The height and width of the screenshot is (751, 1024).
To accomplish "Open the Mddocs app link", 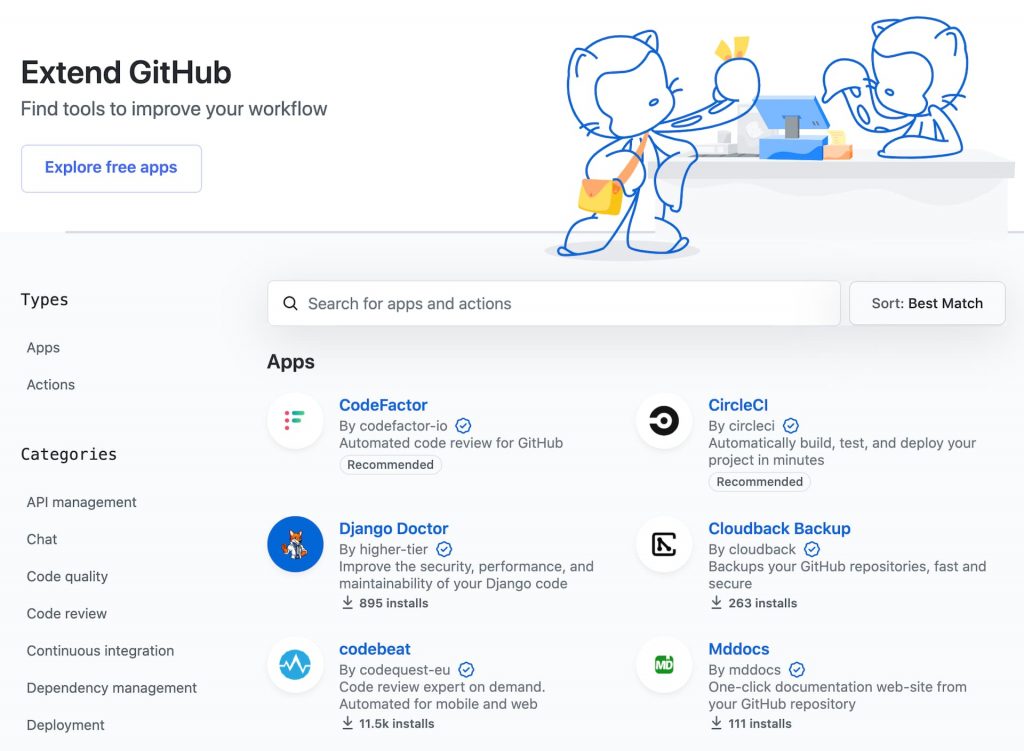I will tap(739, 649).
